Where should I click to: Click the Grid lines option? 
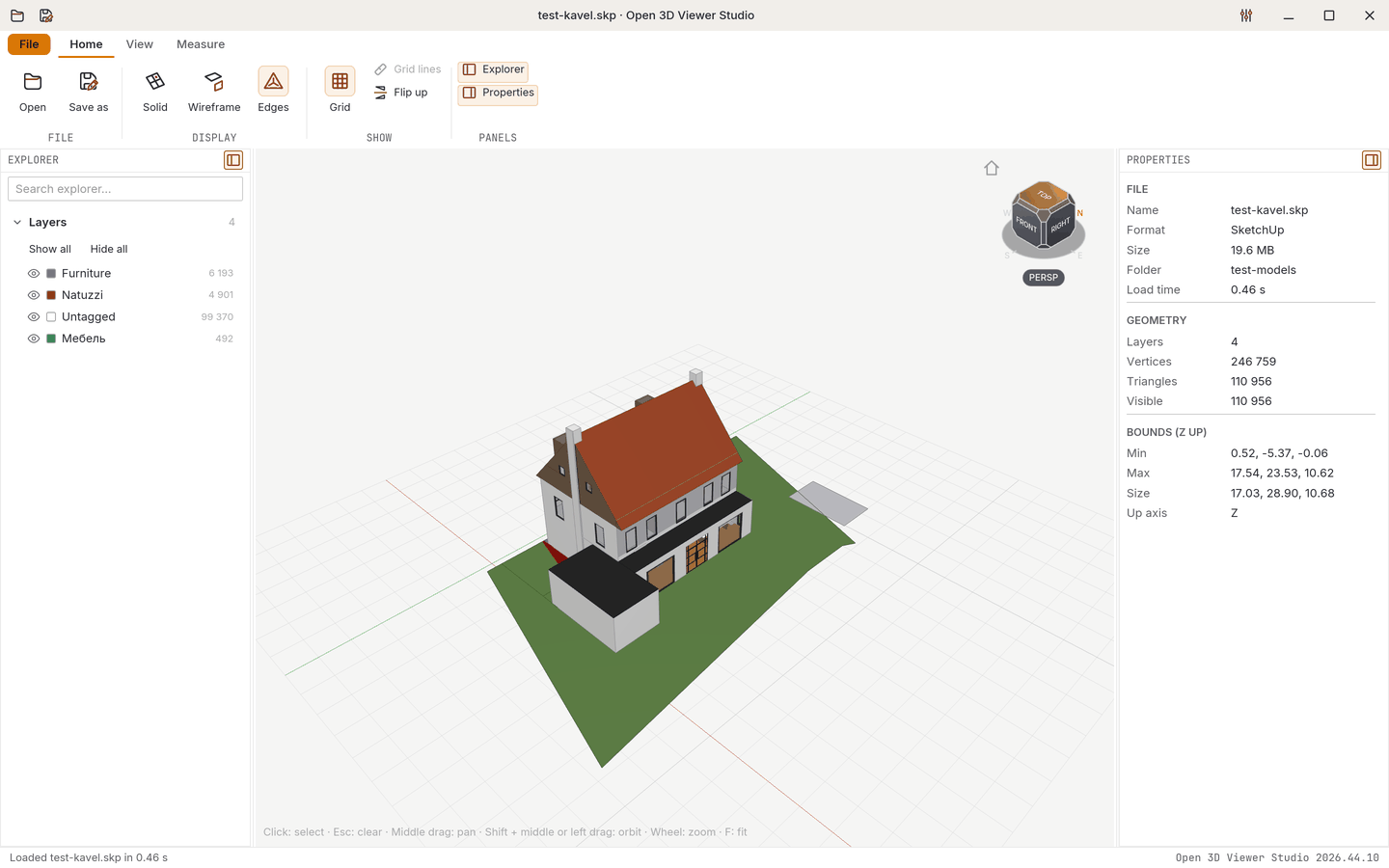pos(407,69)
